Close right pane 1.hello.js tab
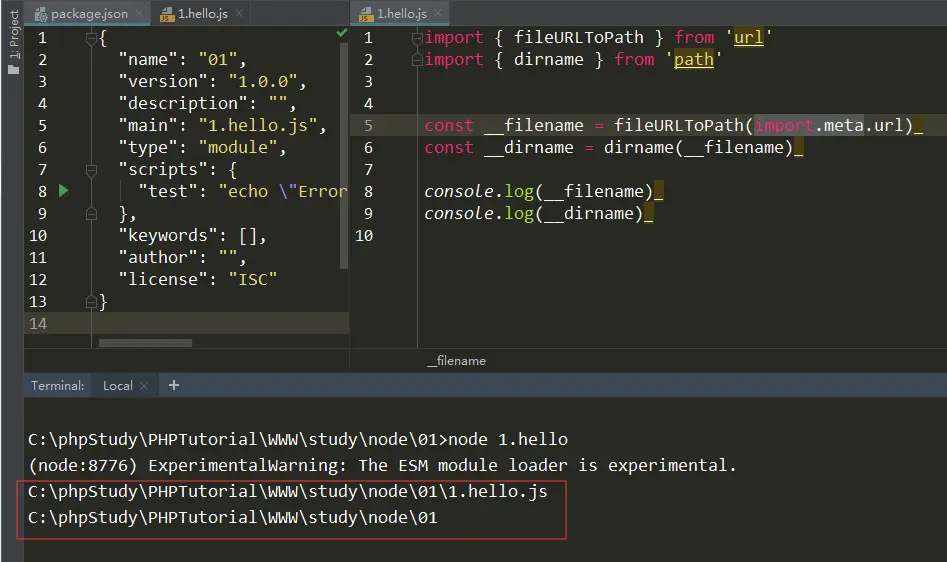 [x=438, y=13]
